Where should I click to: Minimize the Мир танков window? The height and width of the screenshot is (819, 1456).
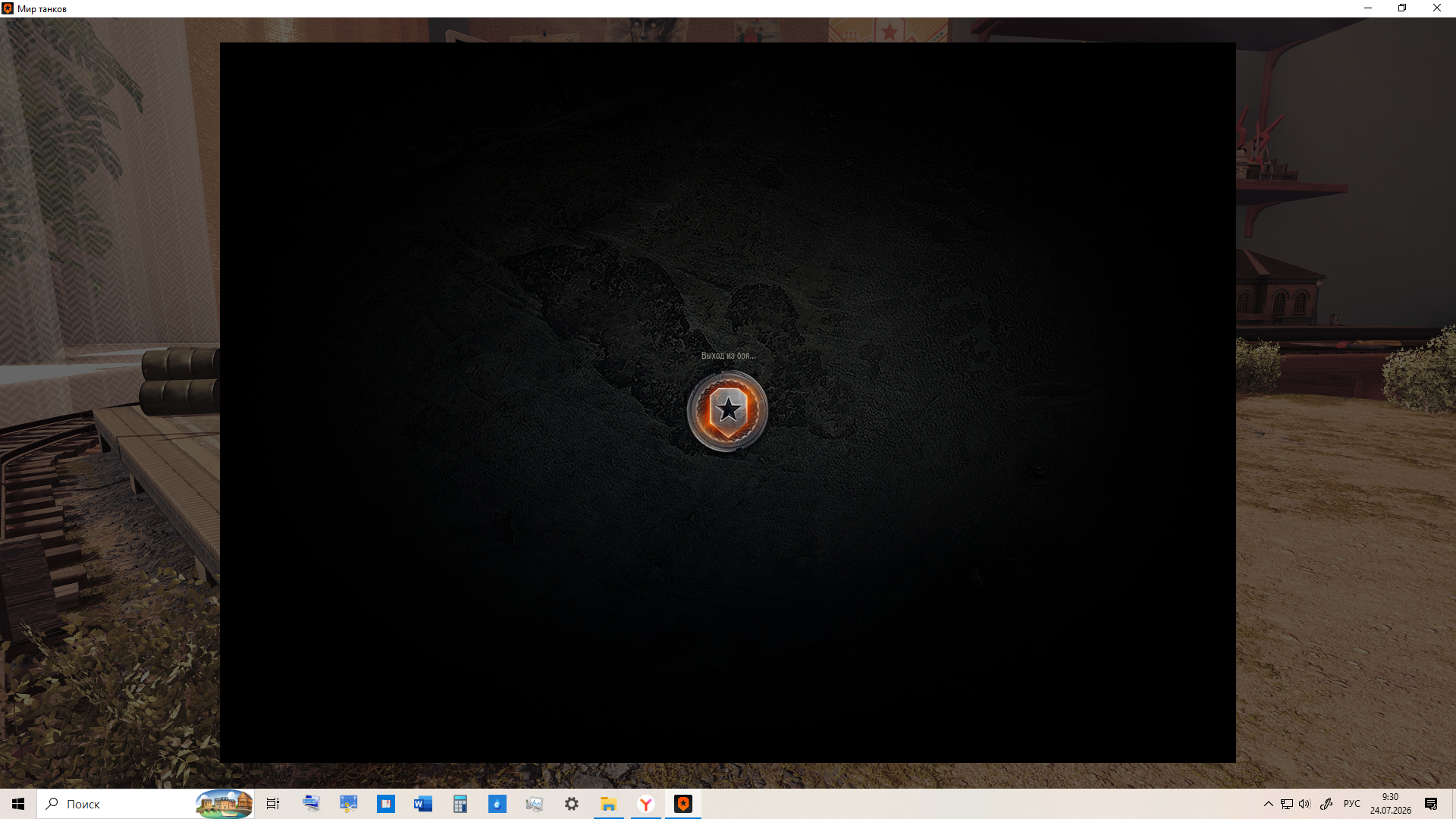(1368, 8)
